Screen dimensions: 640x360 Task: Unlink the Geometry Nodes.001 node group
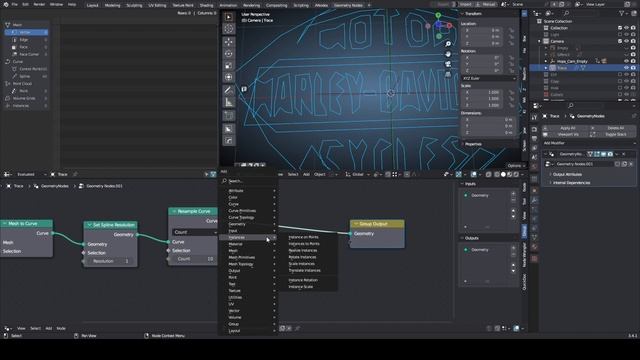(x=631, y=164)
